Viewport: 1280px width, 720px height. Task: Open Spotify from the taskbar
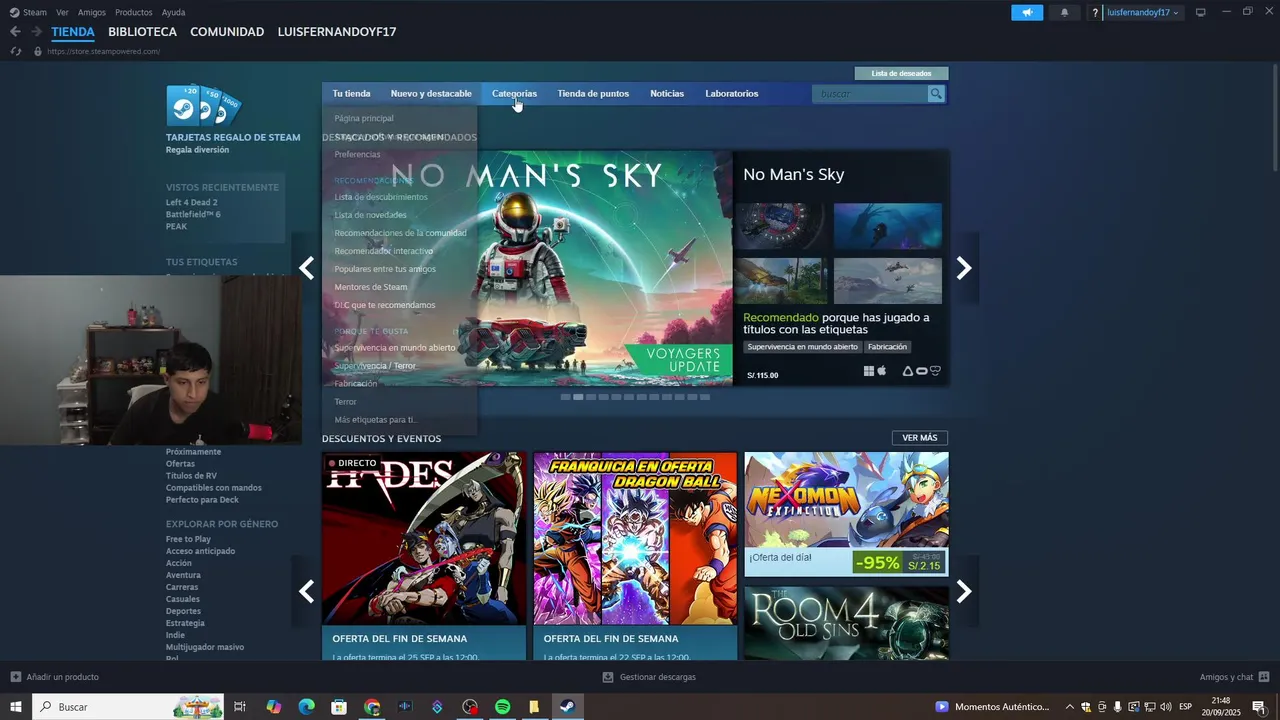pos(502,707)
